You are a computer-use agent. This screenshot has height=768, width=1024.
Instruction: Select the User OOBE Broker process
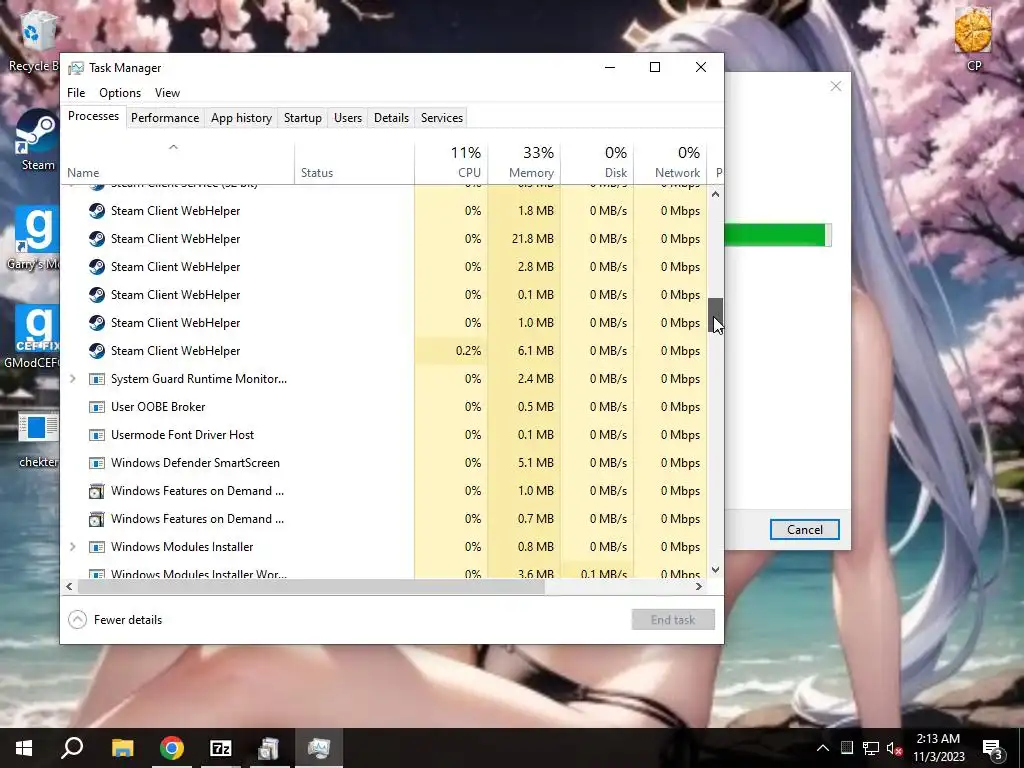(384, 407)
